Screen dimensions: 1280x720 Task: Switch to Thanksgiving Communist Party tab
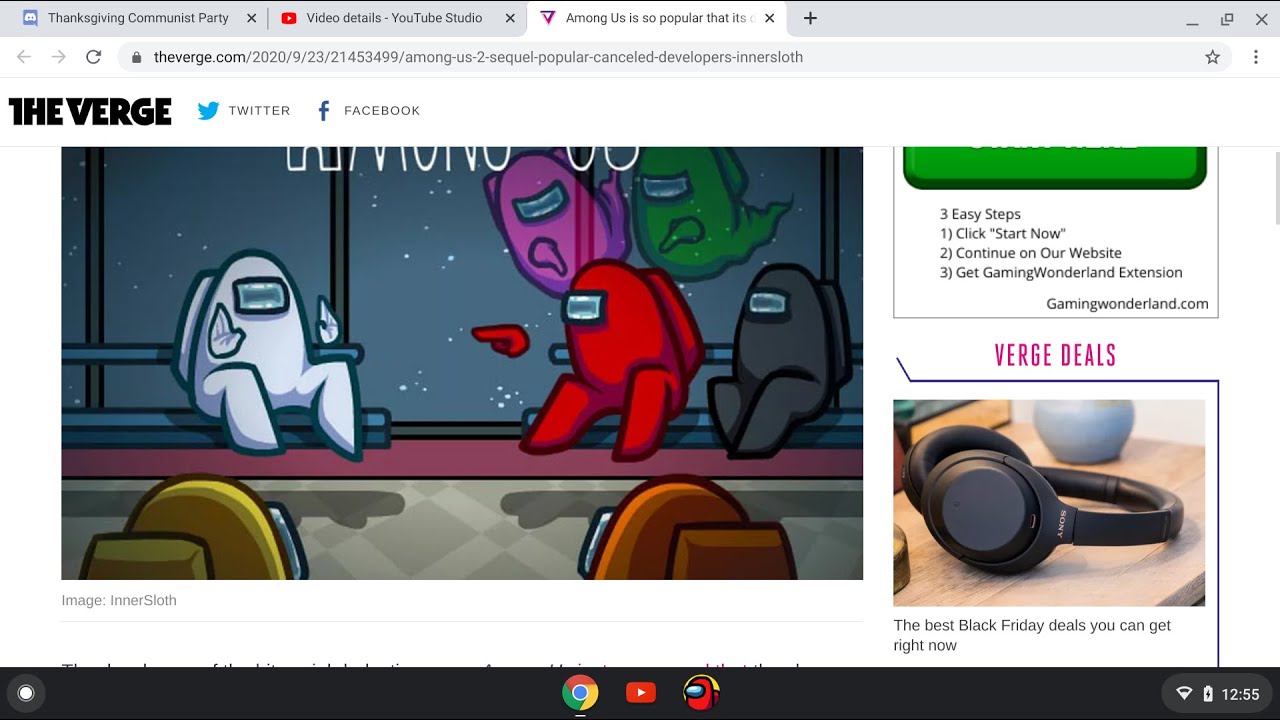pos(138,18)
